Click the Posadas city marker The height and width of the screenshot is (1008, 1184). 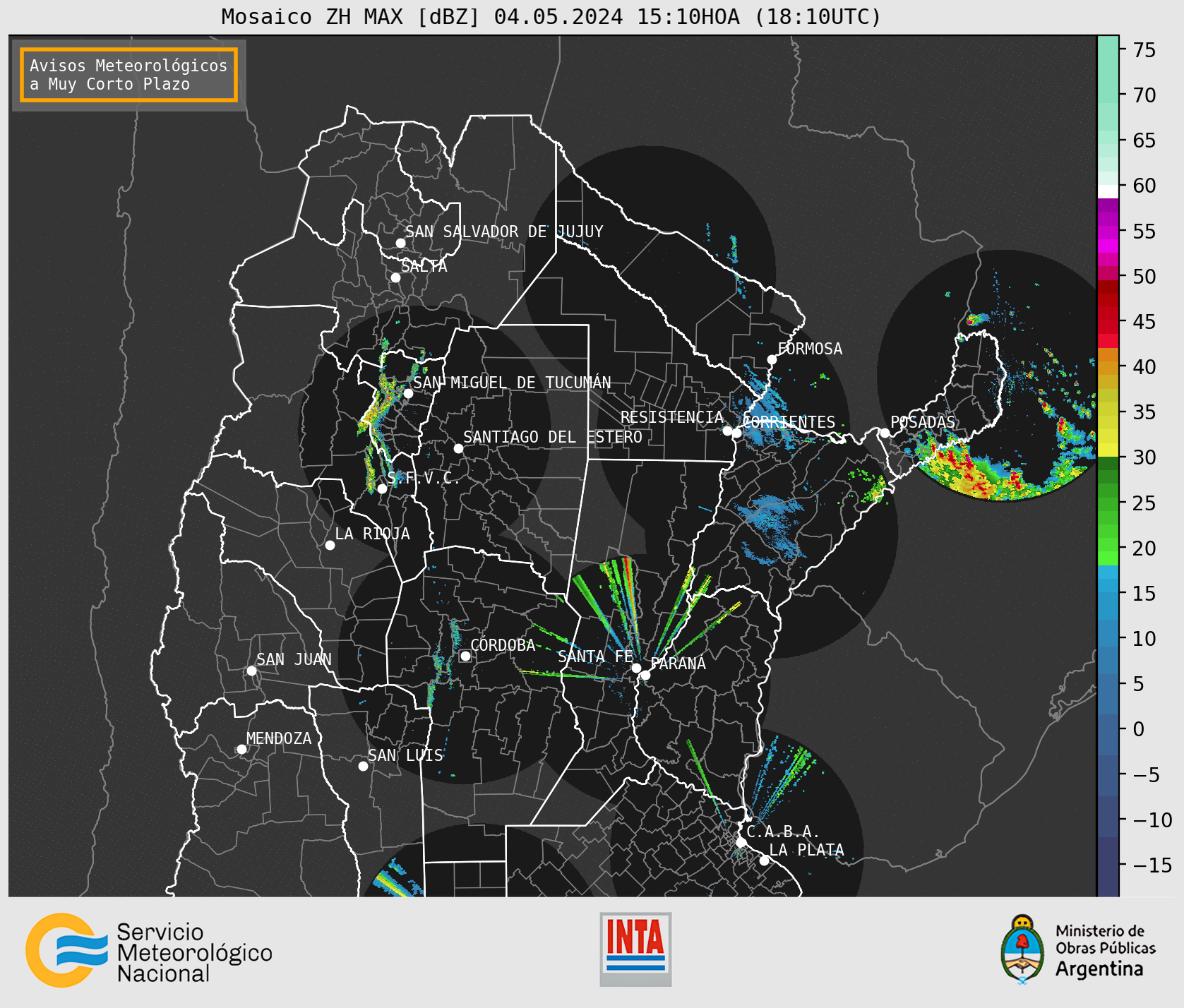(x=885, y=433)
